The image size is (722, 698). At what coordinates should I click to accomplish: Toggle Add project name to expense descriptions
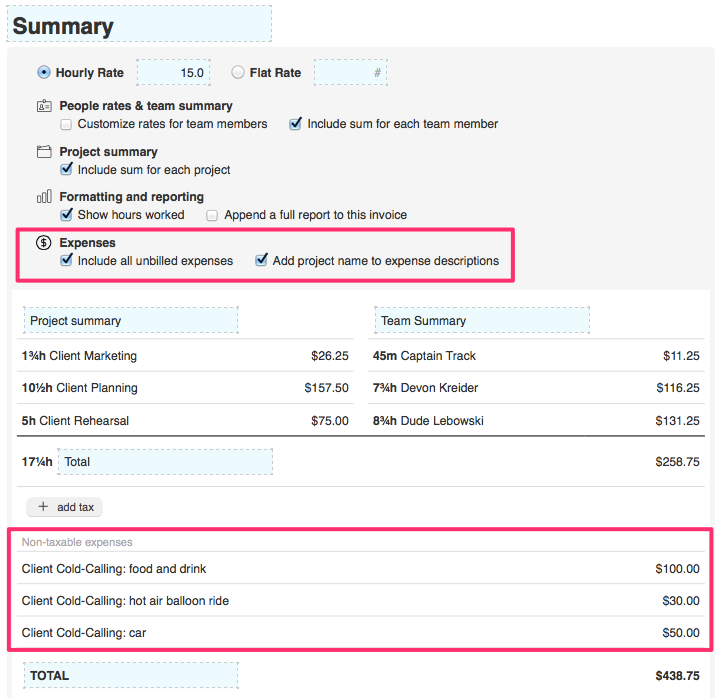tap(261, 261)
